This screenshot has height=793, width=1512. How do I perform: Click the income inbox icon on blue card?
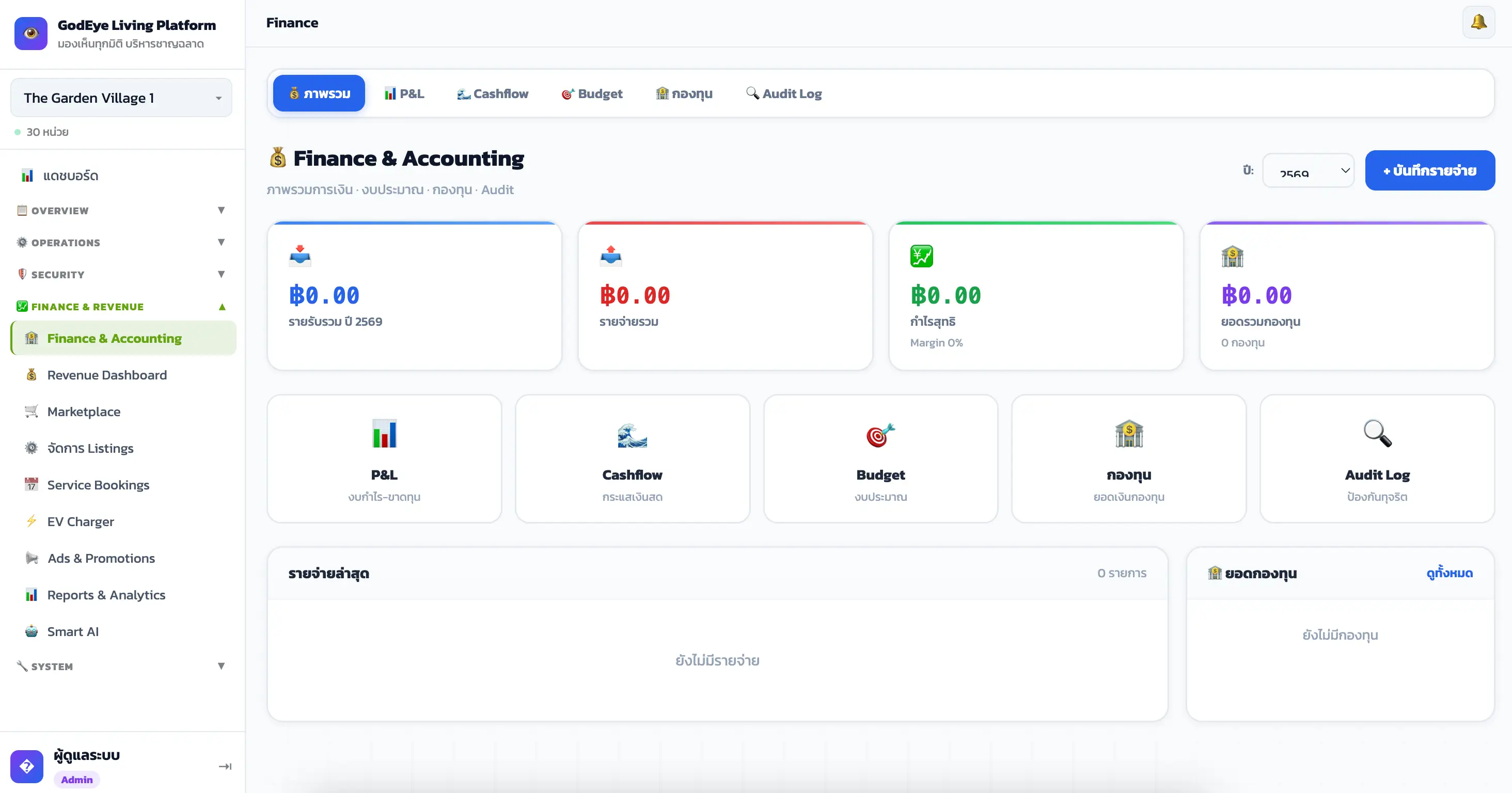pyautogui.click(x=300, y=256)
